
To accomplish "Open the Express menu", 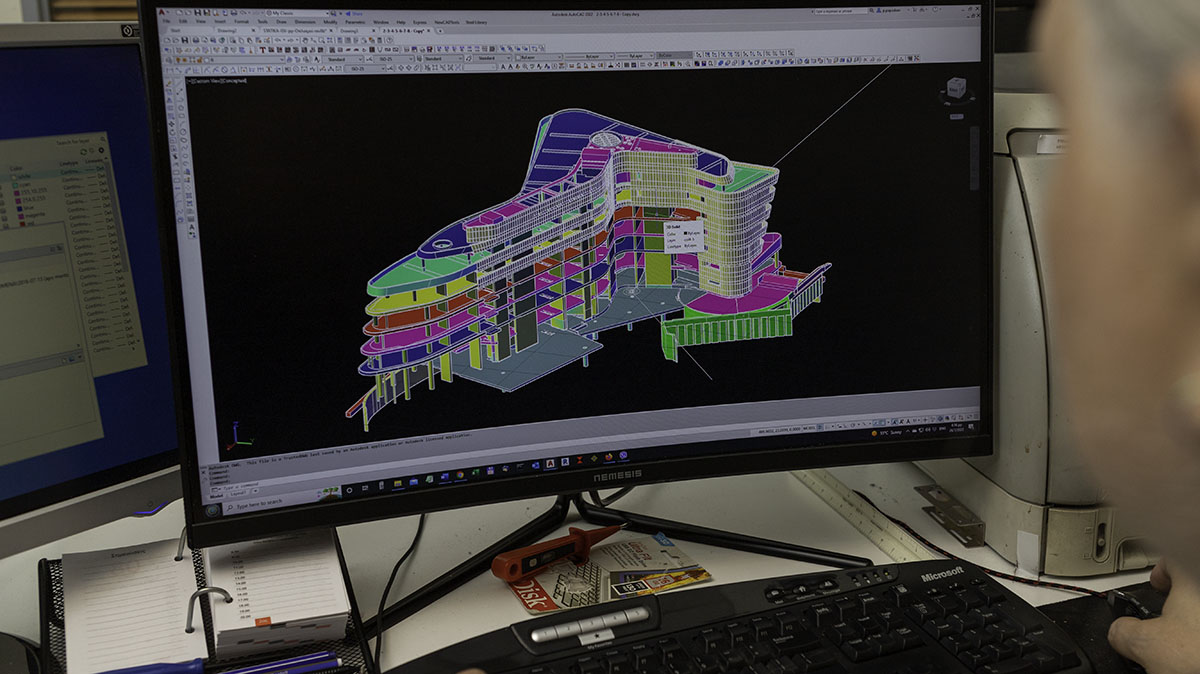I will [x=419, y=22].
